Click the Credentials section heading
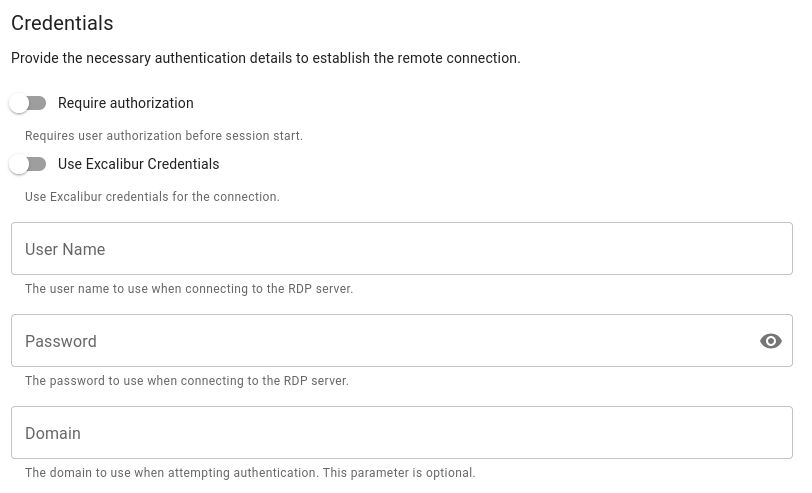Image resolution: width=812 pixels, height=493 pixels. coord(62,23)
